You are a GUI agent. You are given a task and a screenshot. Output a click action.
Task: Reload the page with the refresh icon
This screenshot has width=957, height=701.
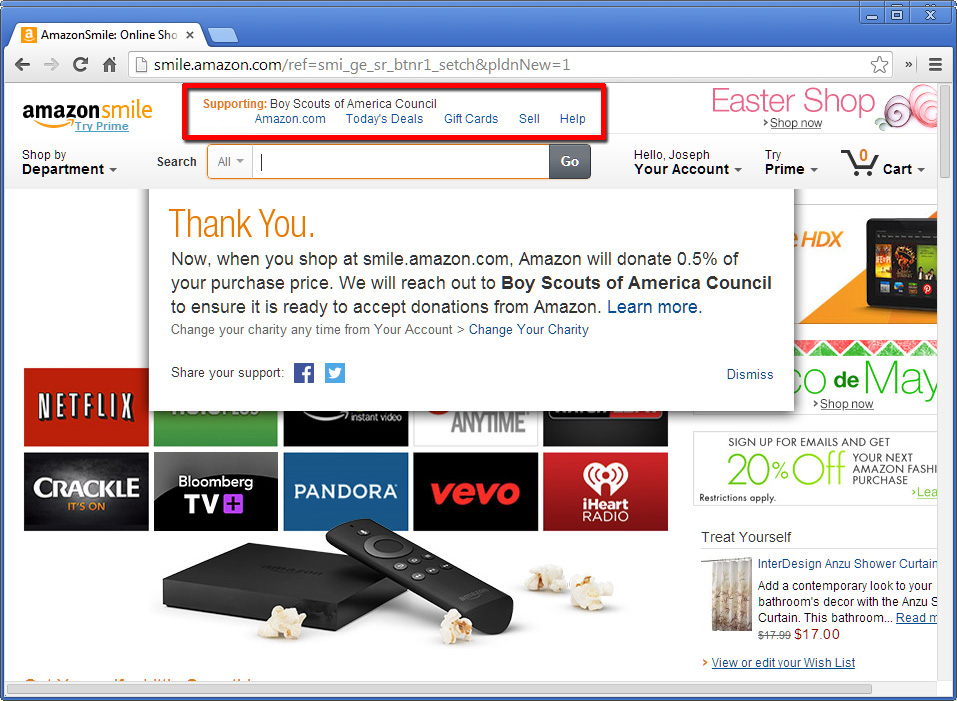(80, 65)
